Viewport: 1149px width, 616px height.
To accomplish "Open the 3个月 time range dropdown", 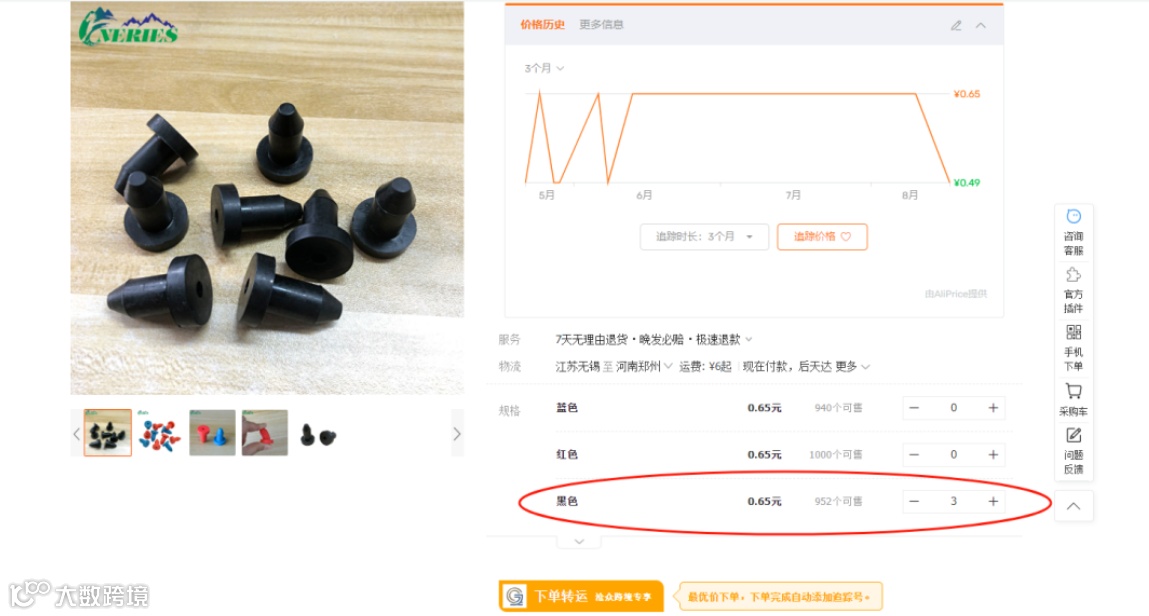I will [544, 68].
